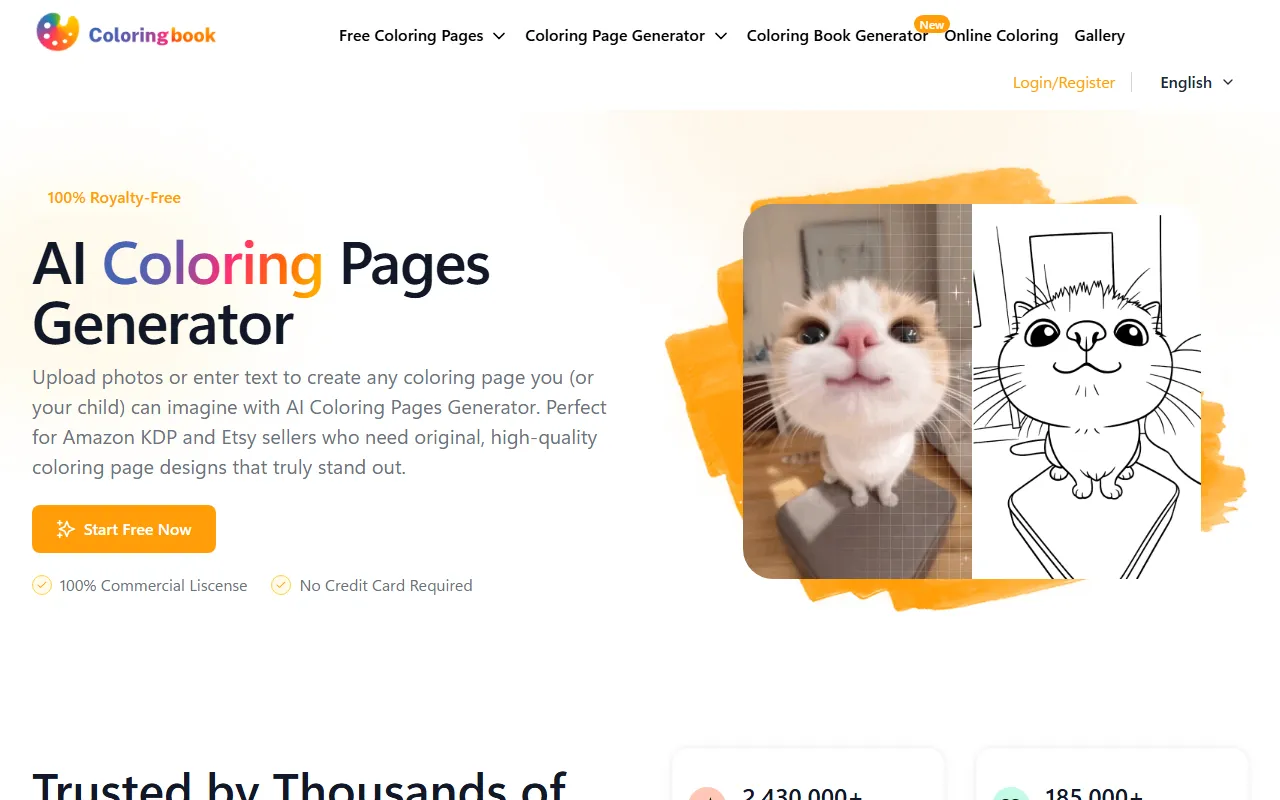Open Coloring Book Generator menu item
Viewport: 1280px width, 800px height.
click(837, 36)
